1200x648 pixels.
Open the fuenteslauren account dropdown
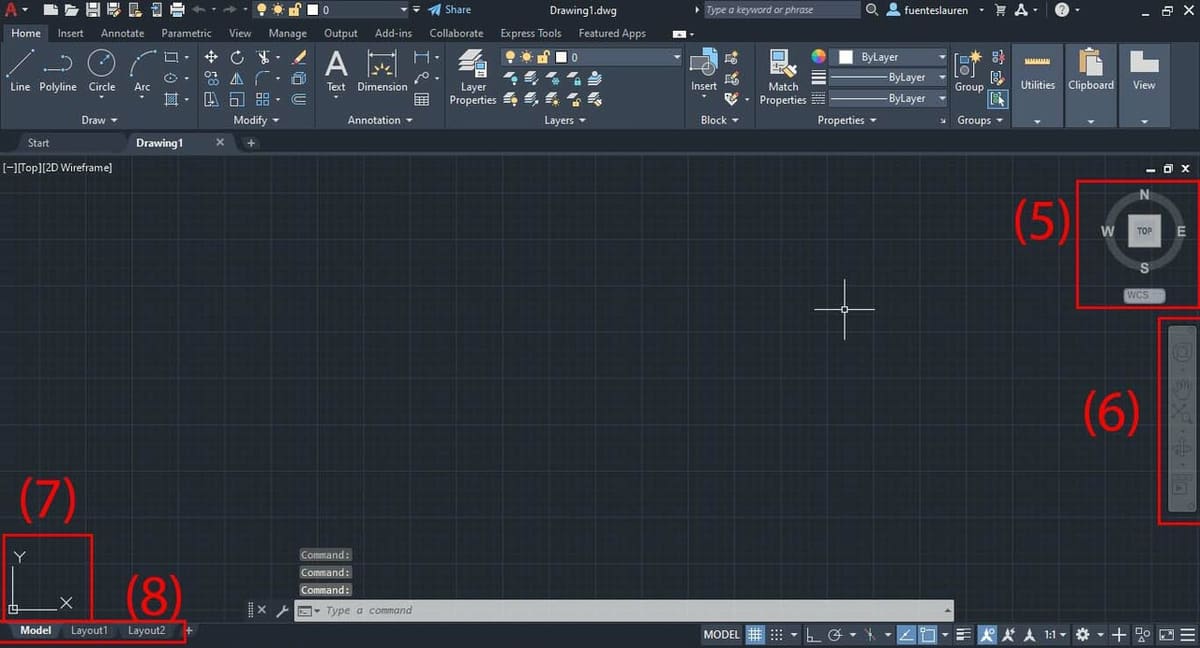[x=934, y=10]
